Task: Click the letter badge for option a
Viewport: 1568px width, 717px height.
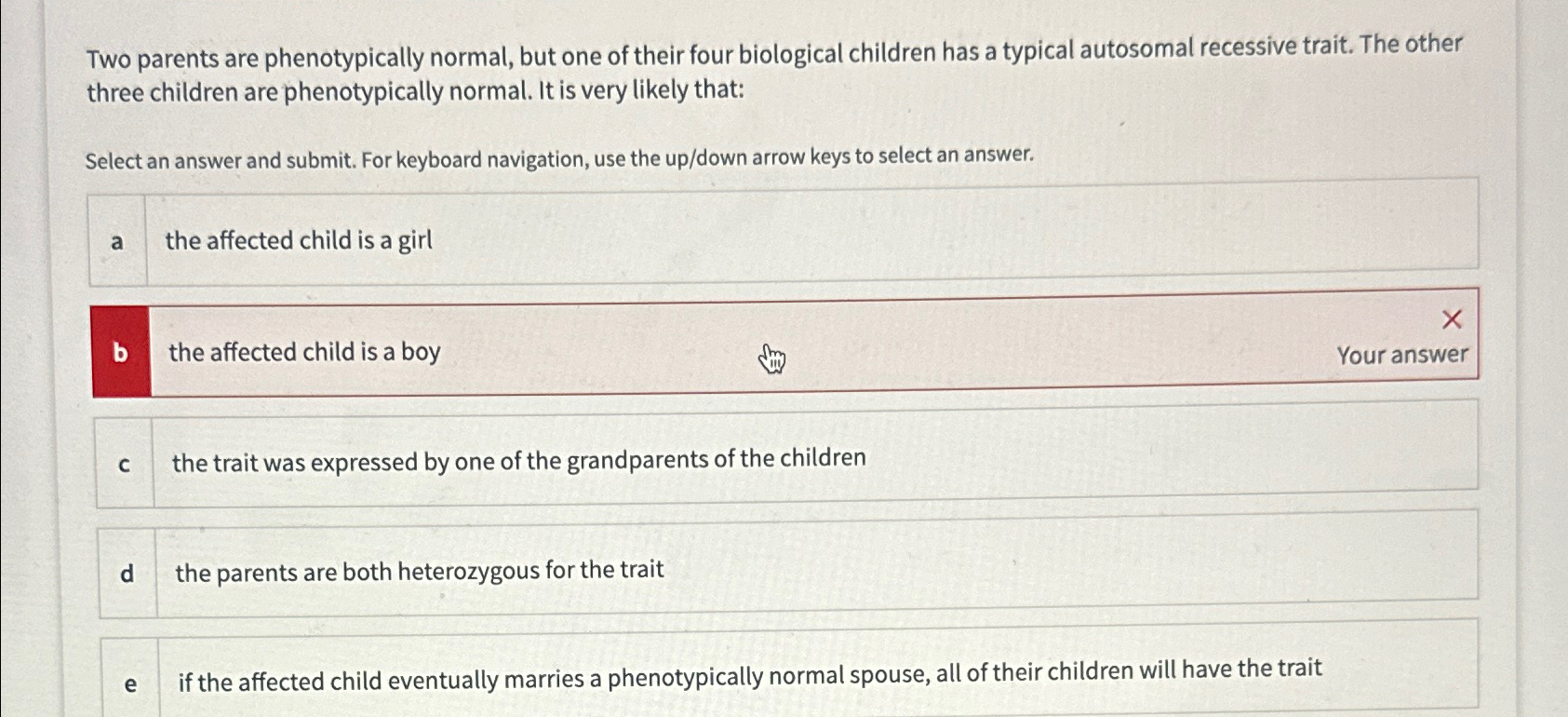Action: point(117,240)
